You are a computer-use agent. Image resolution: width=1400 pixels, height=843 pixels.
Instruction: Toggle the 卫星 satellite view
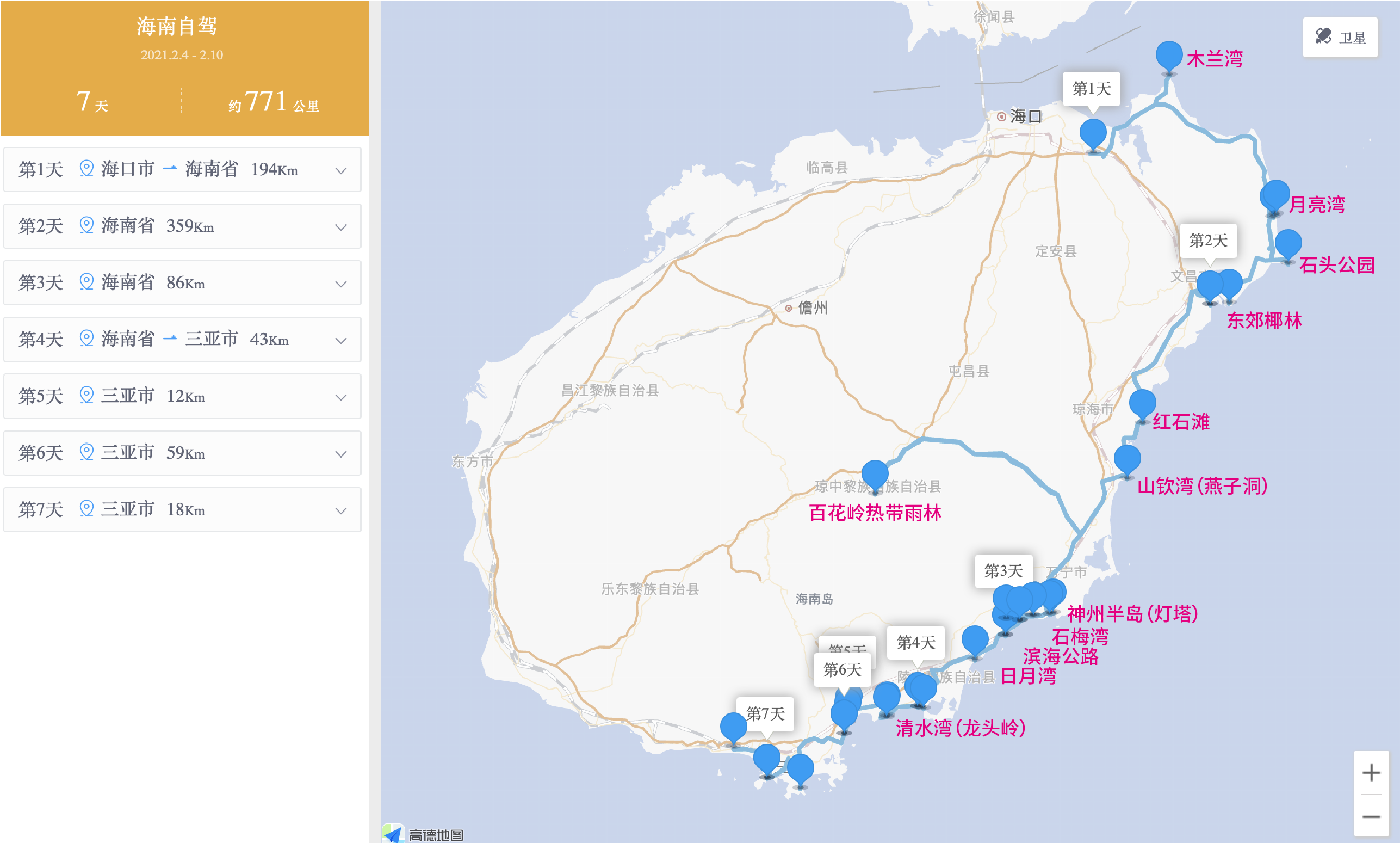coord(1340,38)
